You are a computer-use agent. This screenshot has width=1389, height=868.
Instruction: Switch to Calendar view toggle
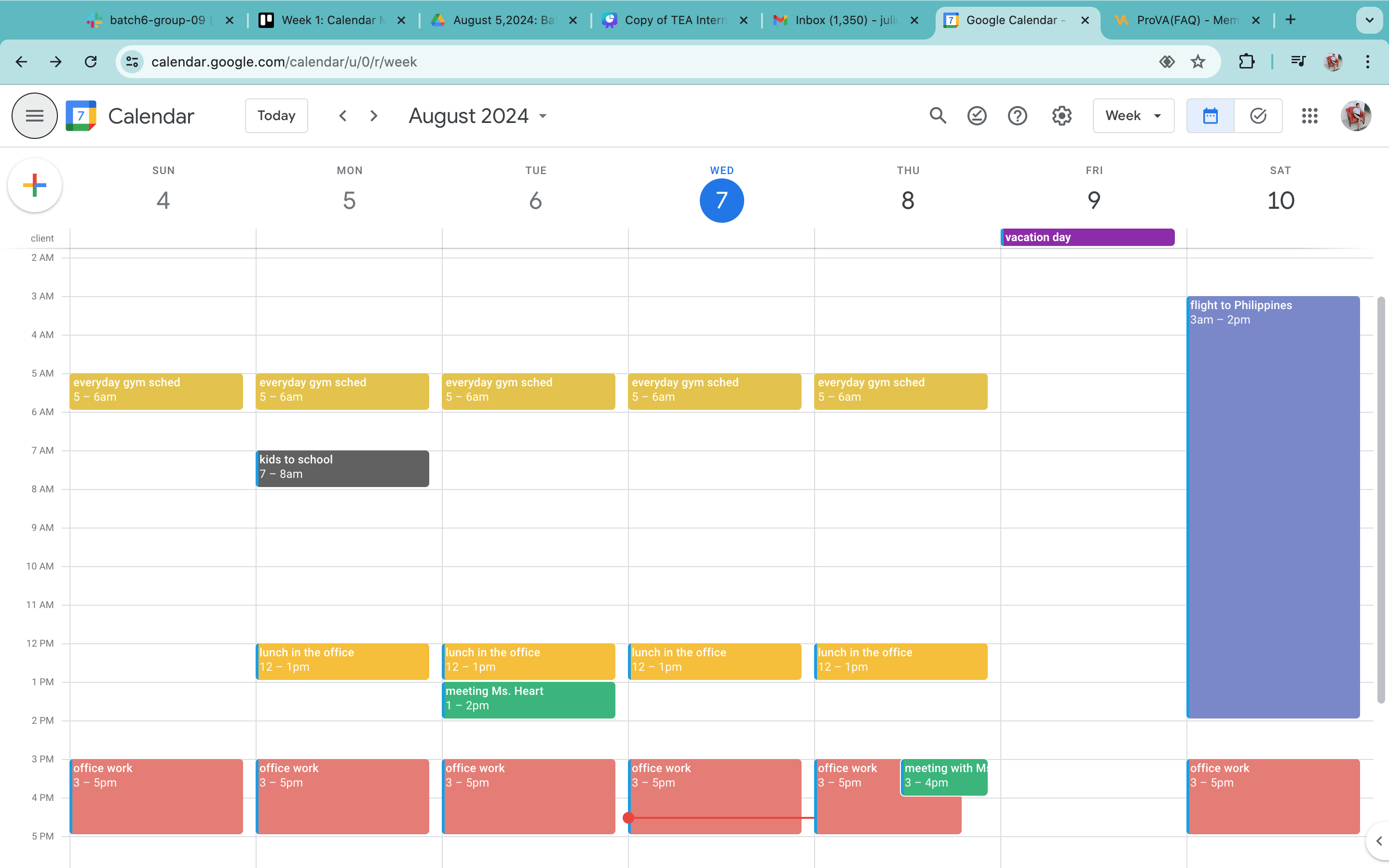tap(1210, 116)
